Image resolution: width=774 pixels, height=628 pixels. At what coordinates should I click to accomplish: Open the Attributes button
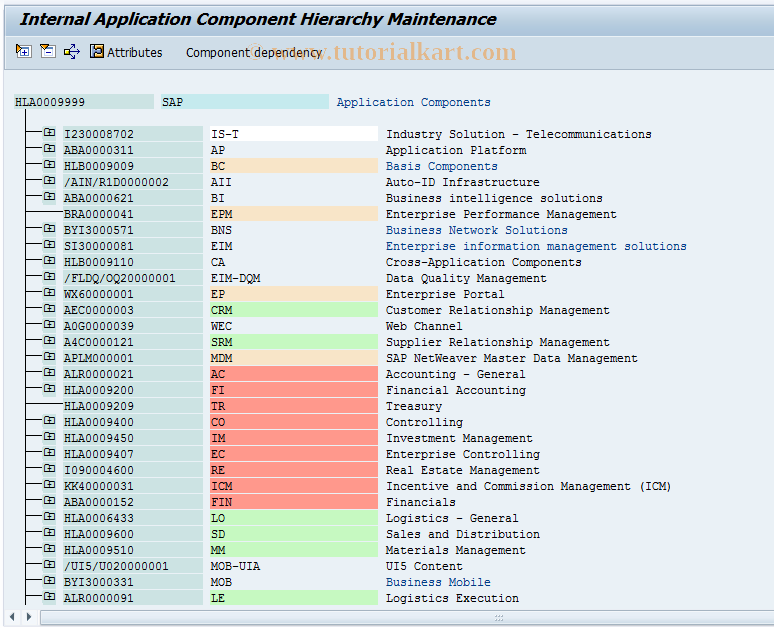point(126,52)
